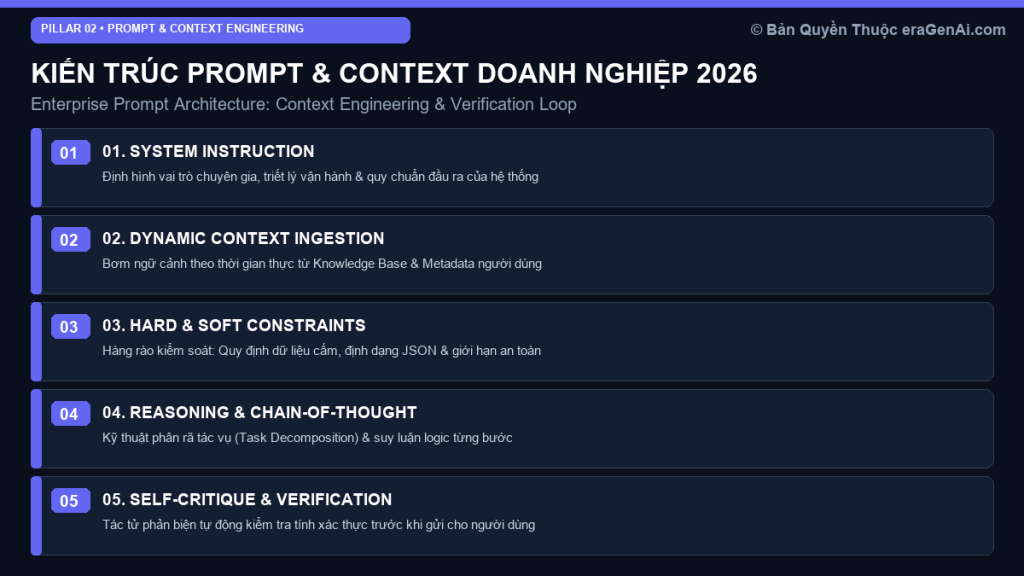
Task: Click the description starting Định hình vai trò
Action: tap(320, 177)
